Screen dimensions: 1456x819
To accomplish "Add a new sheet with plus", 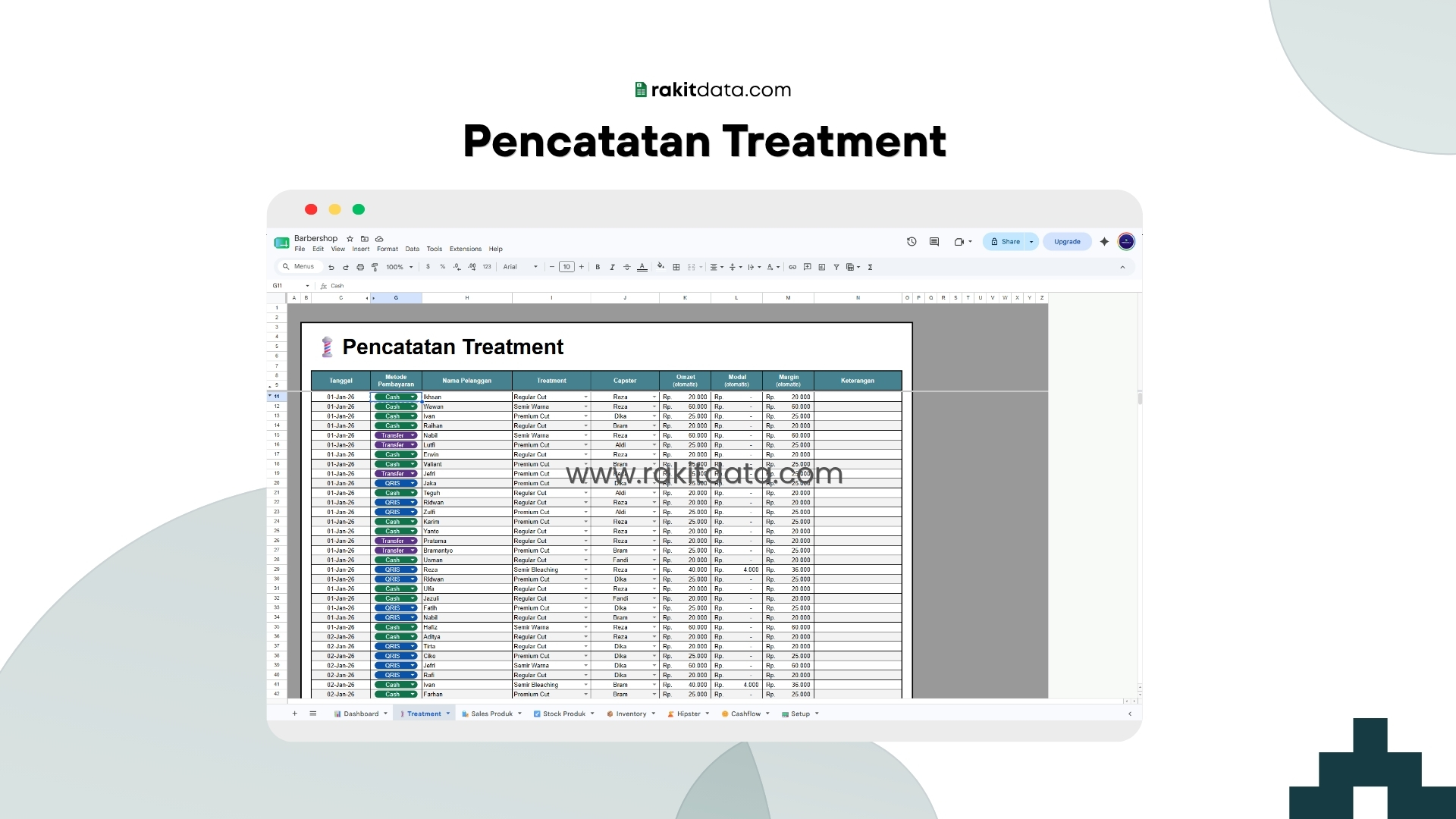I will (295, 714).
